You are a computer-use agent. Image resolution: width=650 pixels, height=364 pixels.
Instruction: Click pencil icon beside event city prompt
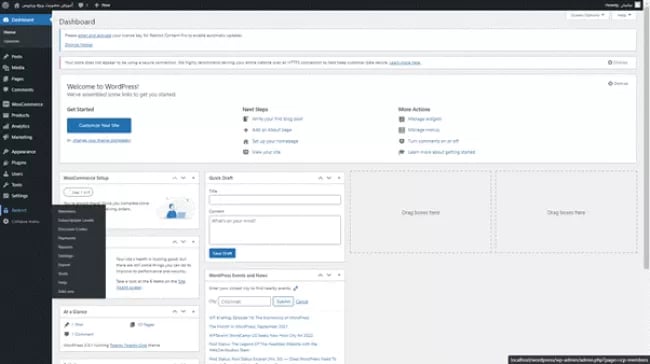[296, 288]
